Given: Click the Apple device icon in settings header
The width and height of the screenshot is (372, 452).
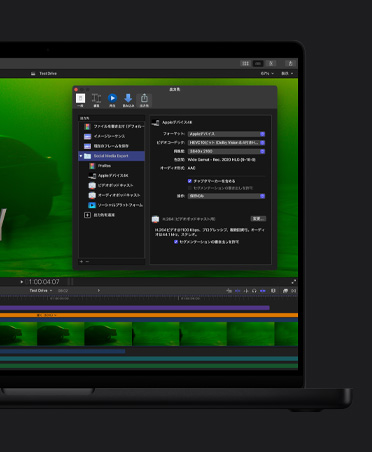Looking at the screenshot, I should pyautogui.click(x=155, y=123).
